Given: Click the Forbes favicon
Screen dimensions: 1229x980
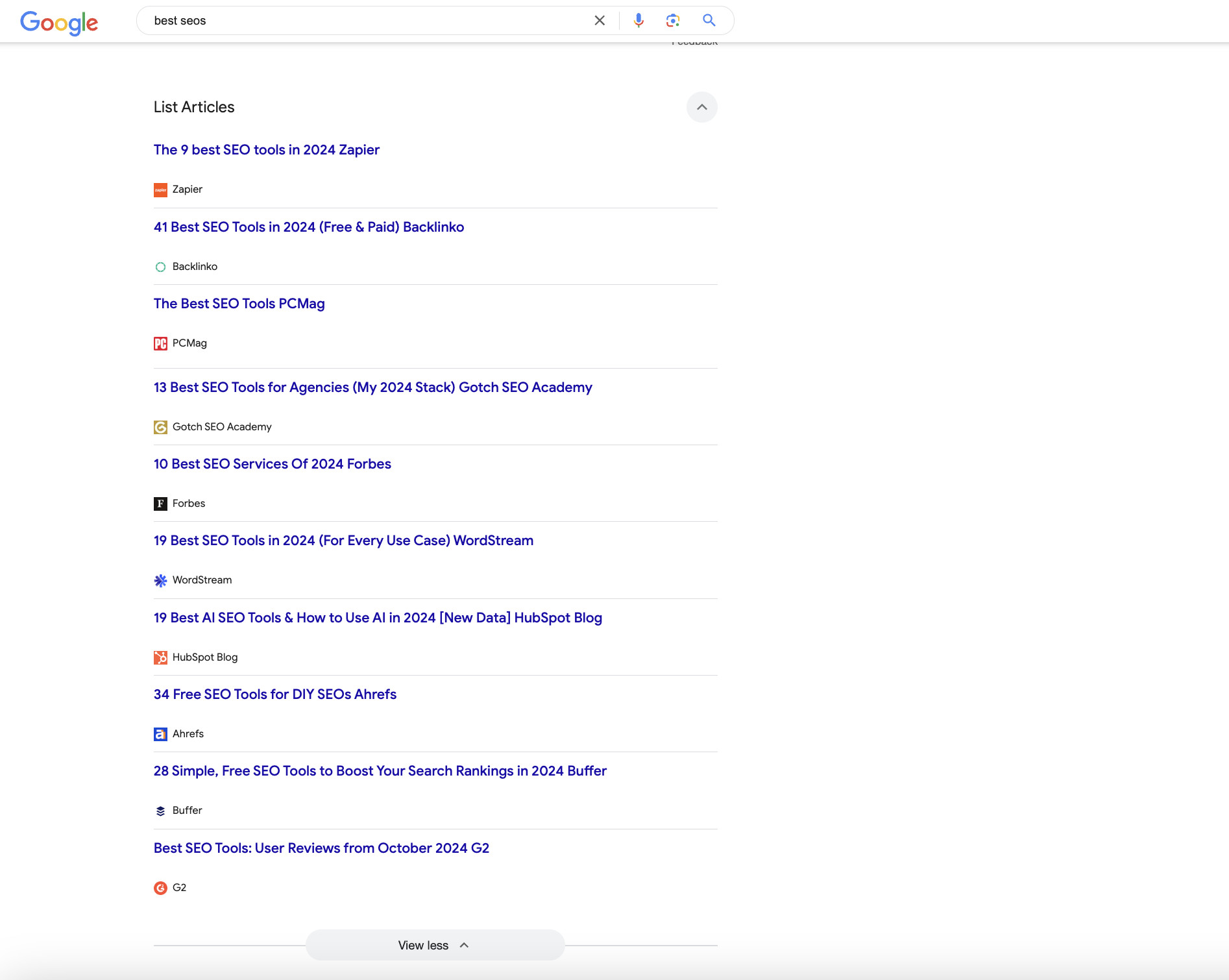Looking at the screenshot, I should click(x=160, y=503).
